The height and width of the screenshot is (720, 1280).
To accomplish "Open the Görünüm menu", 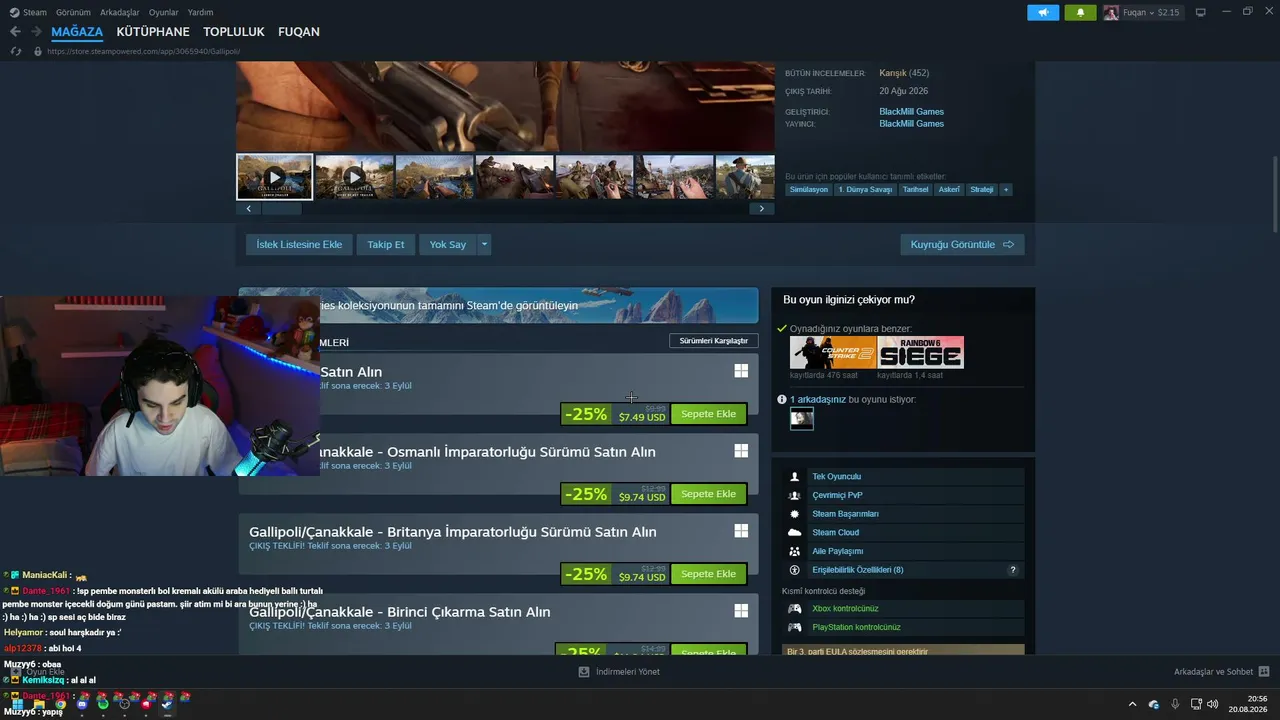I will coord(73,12).
